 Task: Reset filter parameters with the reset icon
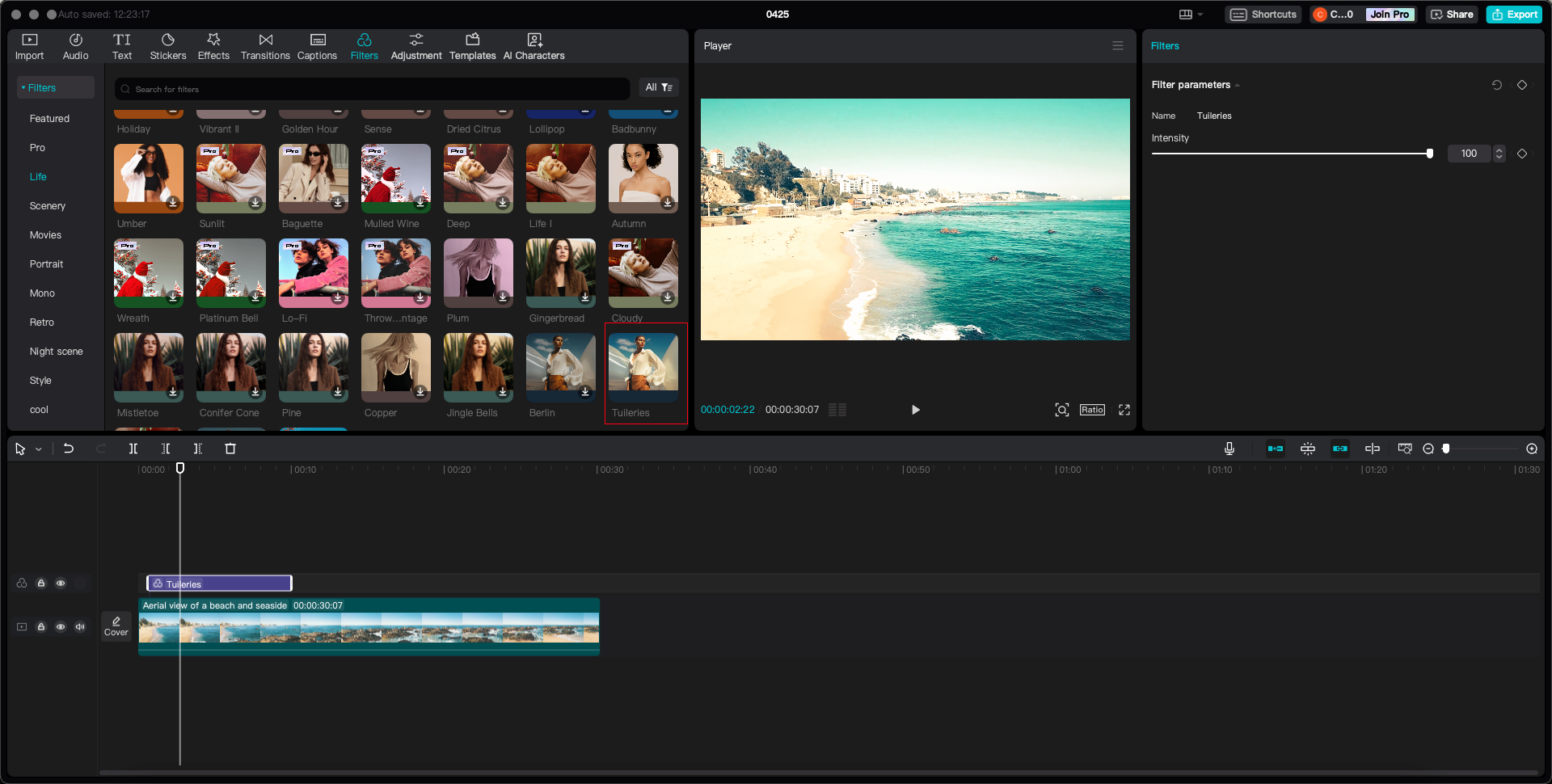pos(1496,85)
